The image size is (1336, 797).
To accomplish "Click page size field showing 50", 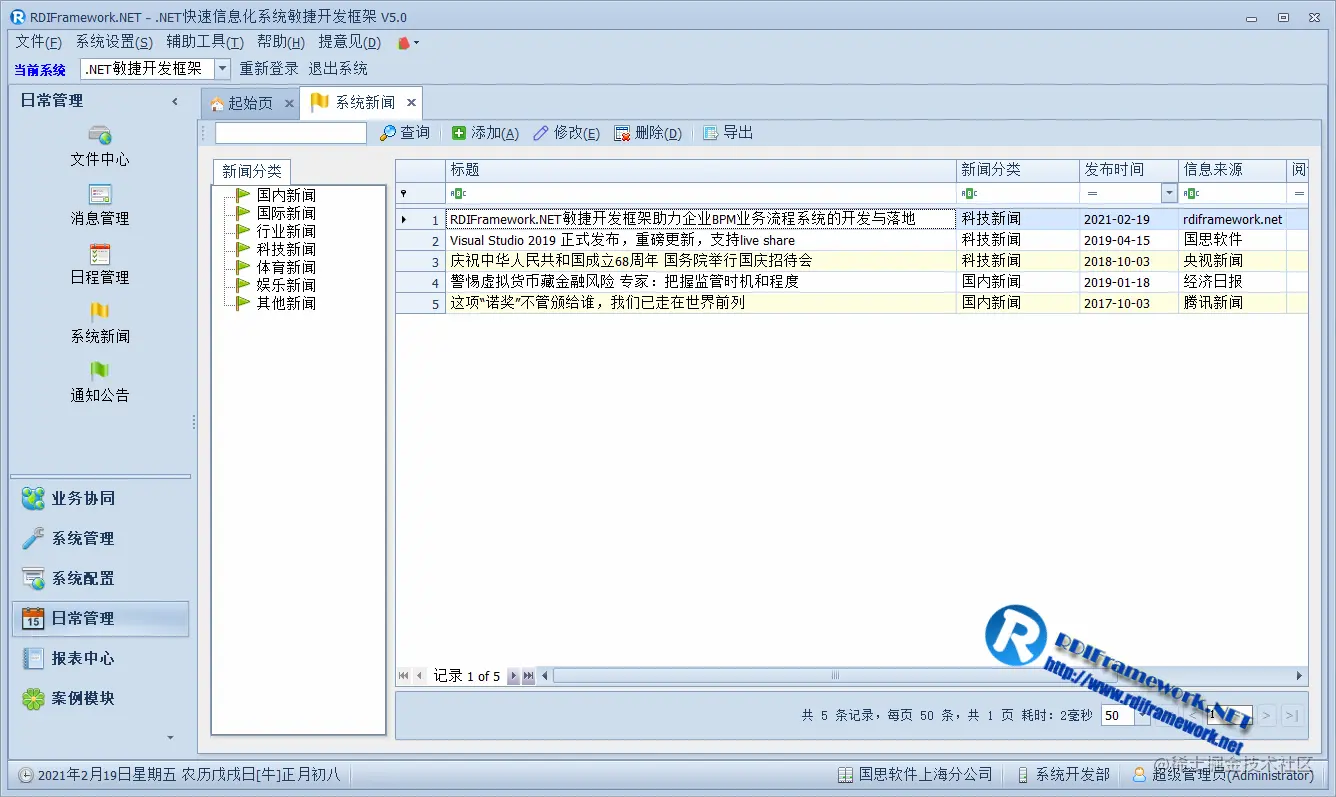I will tap(1118, 715).
